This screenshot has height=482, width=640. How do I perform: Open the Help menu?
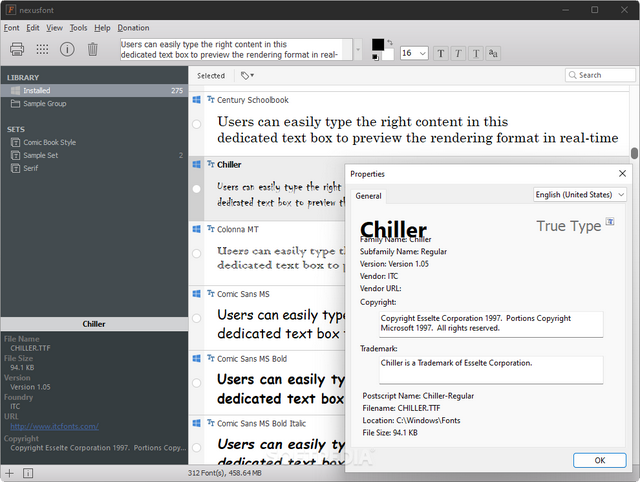coord(102,28)
